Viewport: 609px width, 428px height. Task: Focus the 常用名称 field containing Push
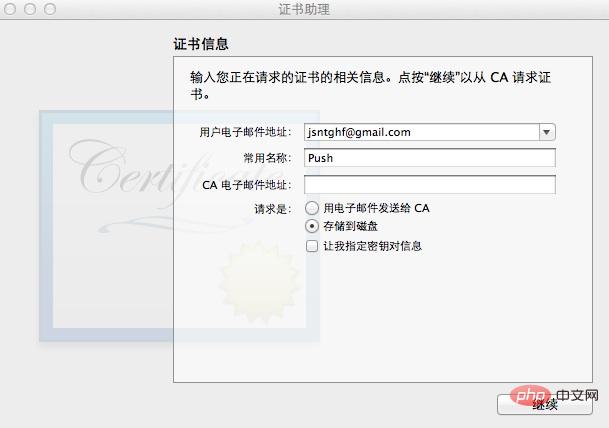[x=430, y=158]
